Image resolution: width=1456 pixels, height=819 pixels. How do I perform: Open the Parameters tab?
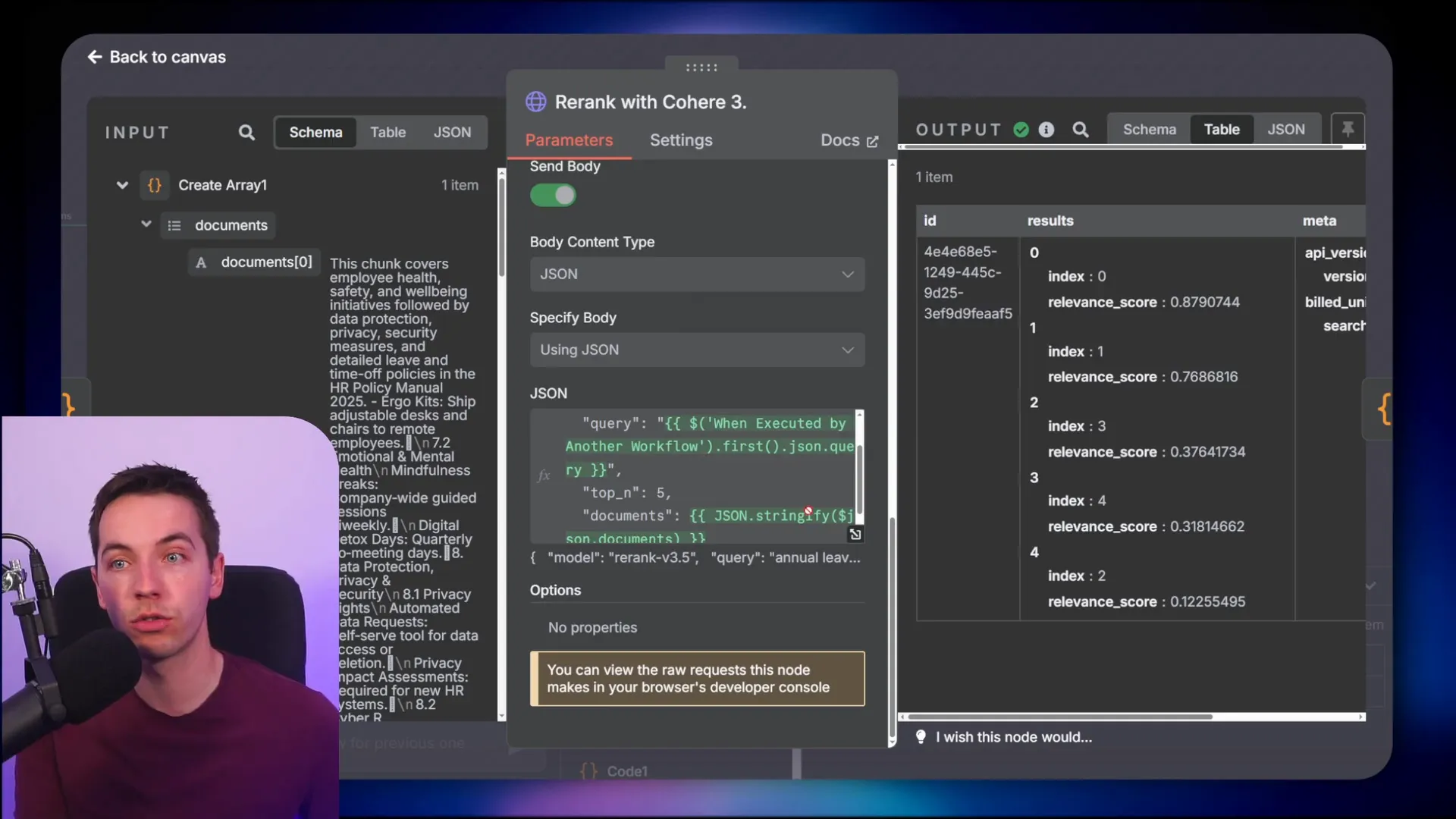[569, 140]
